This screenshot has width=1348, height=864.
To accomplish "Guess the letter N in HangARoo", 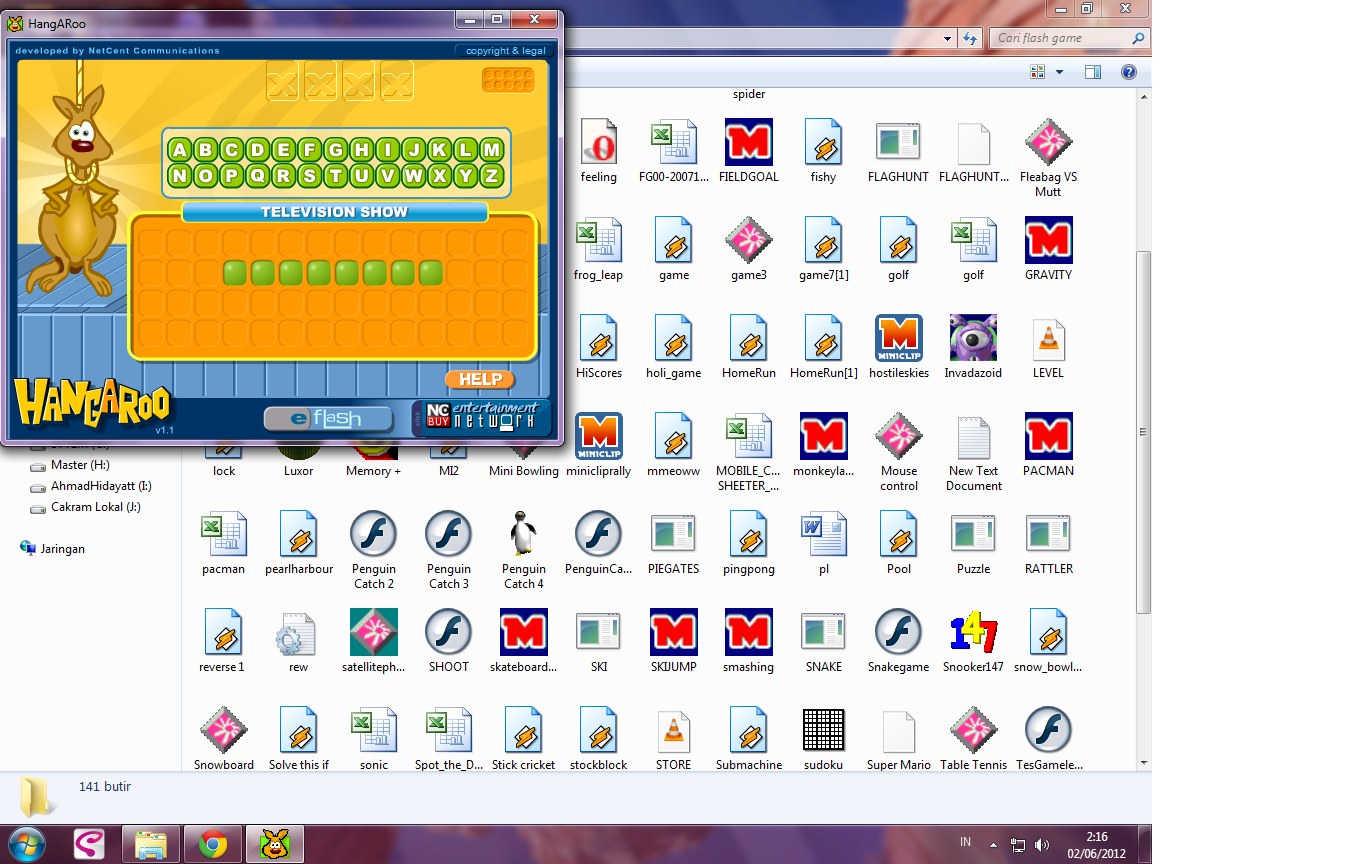I will click(x=180, y=176).
